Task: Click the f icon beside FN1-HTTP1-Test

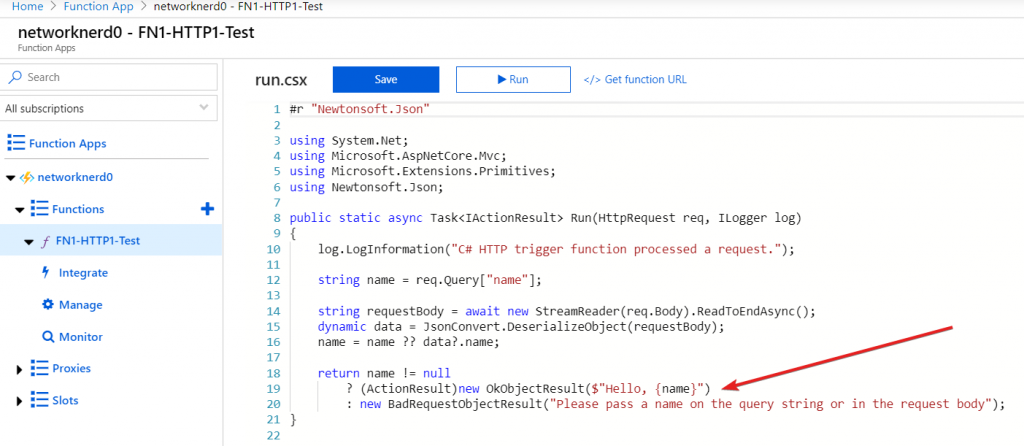Action: [x=45, y=241]
